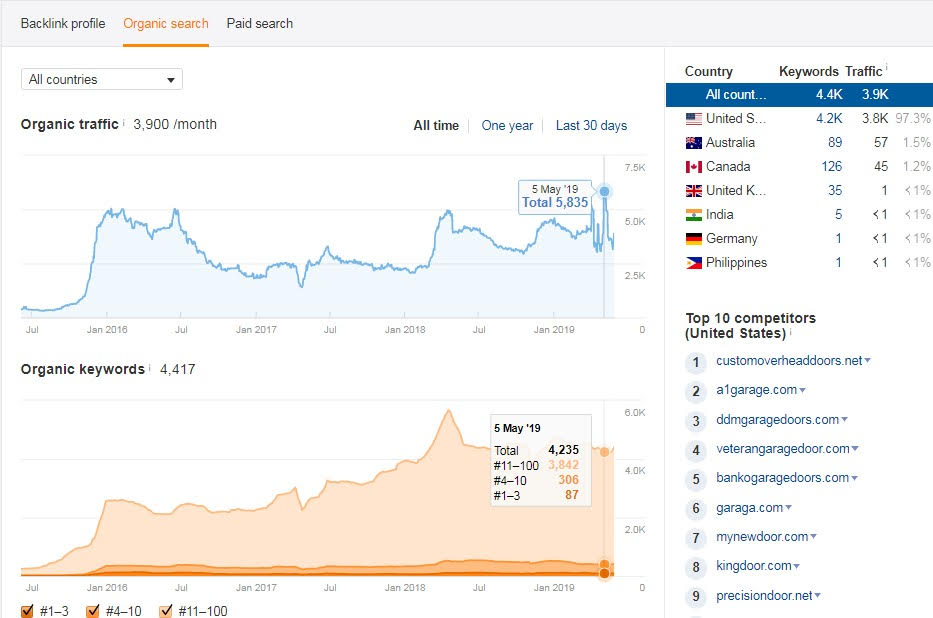The height and width of the screenshot is (618, 933).
Task: Click the Australia flag icon
Action: (693, 143)
